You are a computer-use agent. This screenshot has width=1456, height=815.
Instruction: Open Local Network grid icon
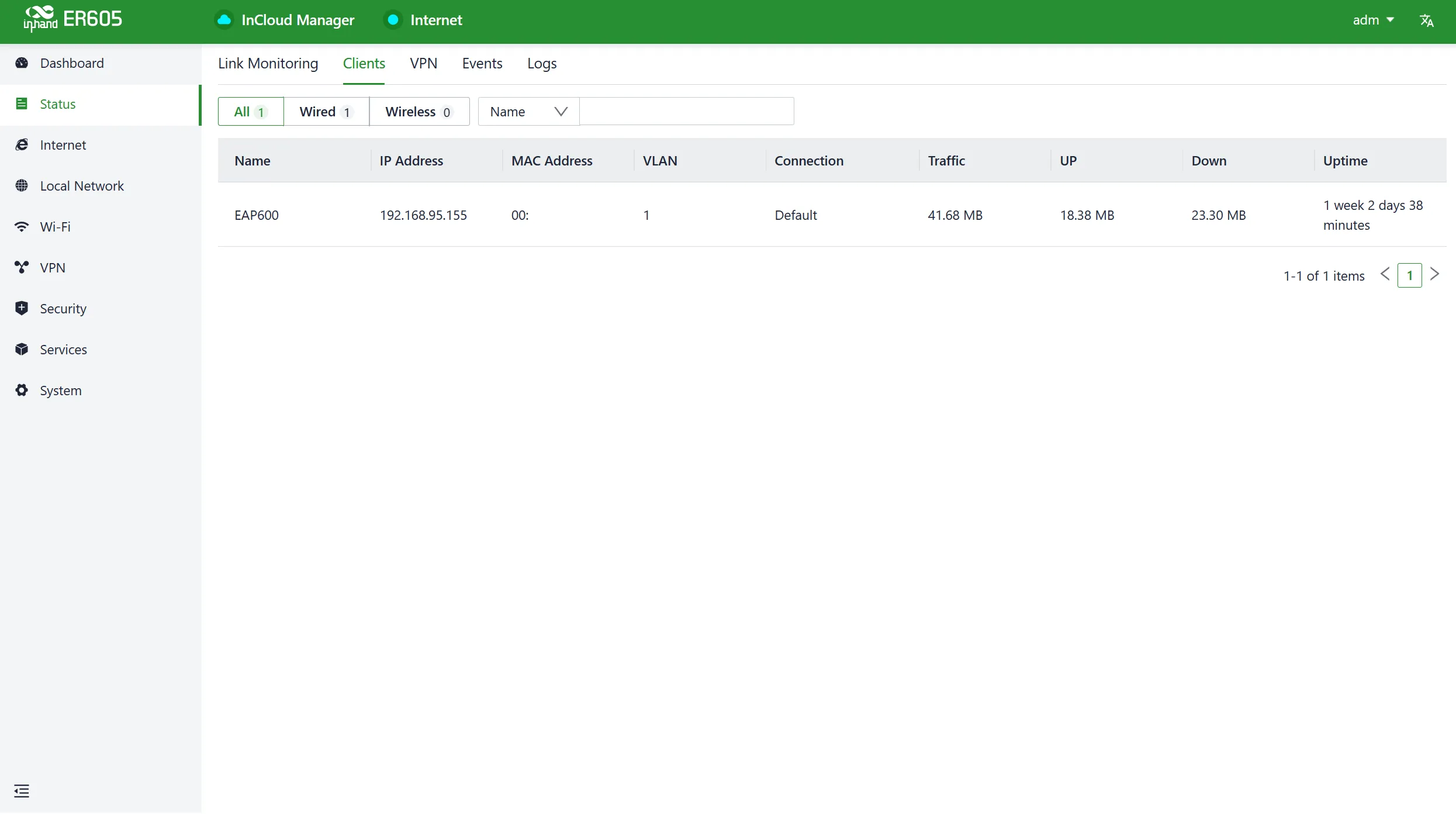click(x=22, y=186)
